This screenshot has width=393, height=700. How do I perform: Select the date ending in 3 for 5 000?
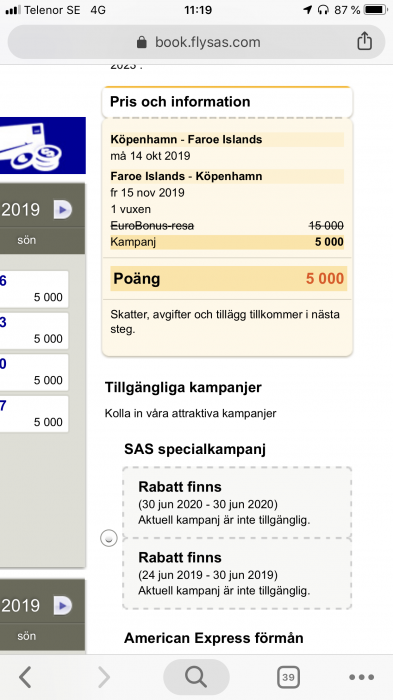(x=34, y=331)
